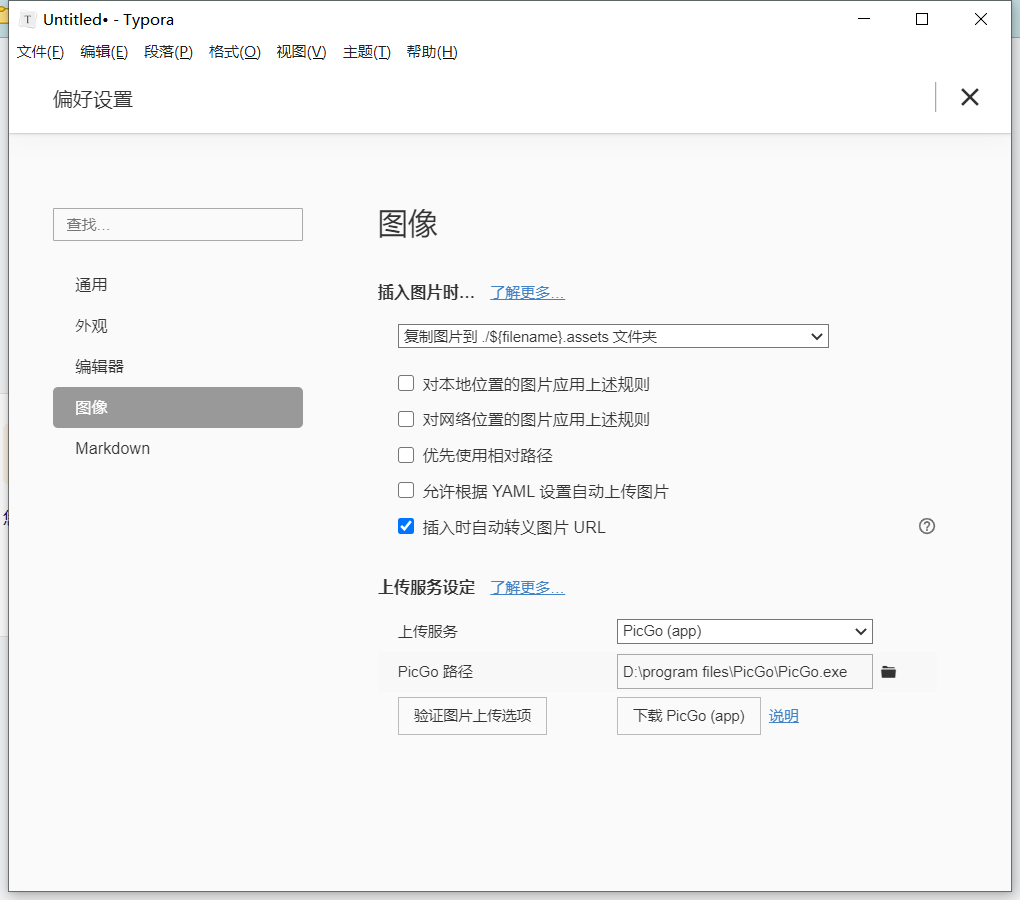This screenshot has height=900, width=1020.
Task: Minimize the Typora window
Action: tap(864, 20)
